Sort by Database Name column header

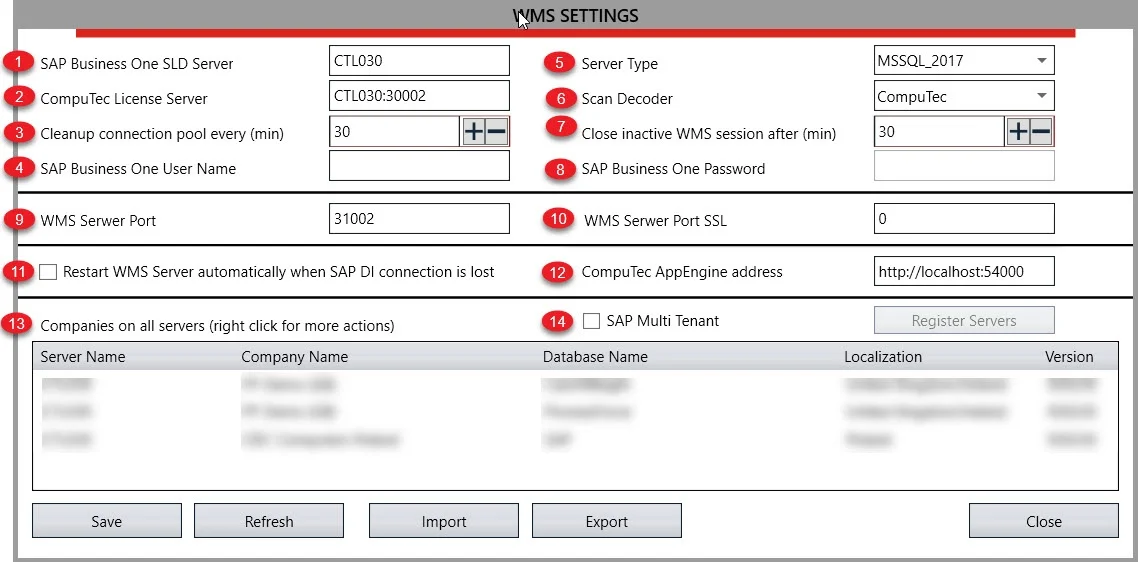pos(595,357)
